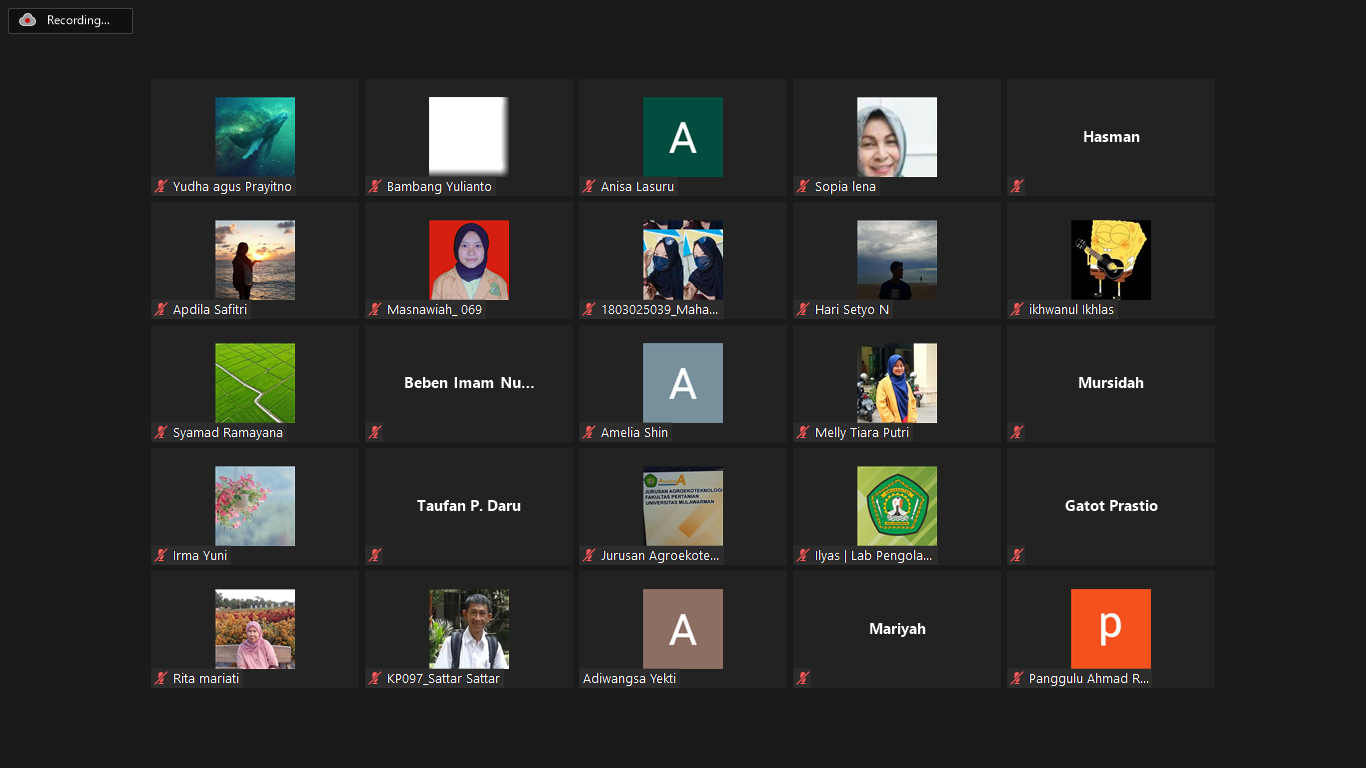Click the red Recording cloud icon
This screenshot has height=768, width=1366.
(28, 20)
